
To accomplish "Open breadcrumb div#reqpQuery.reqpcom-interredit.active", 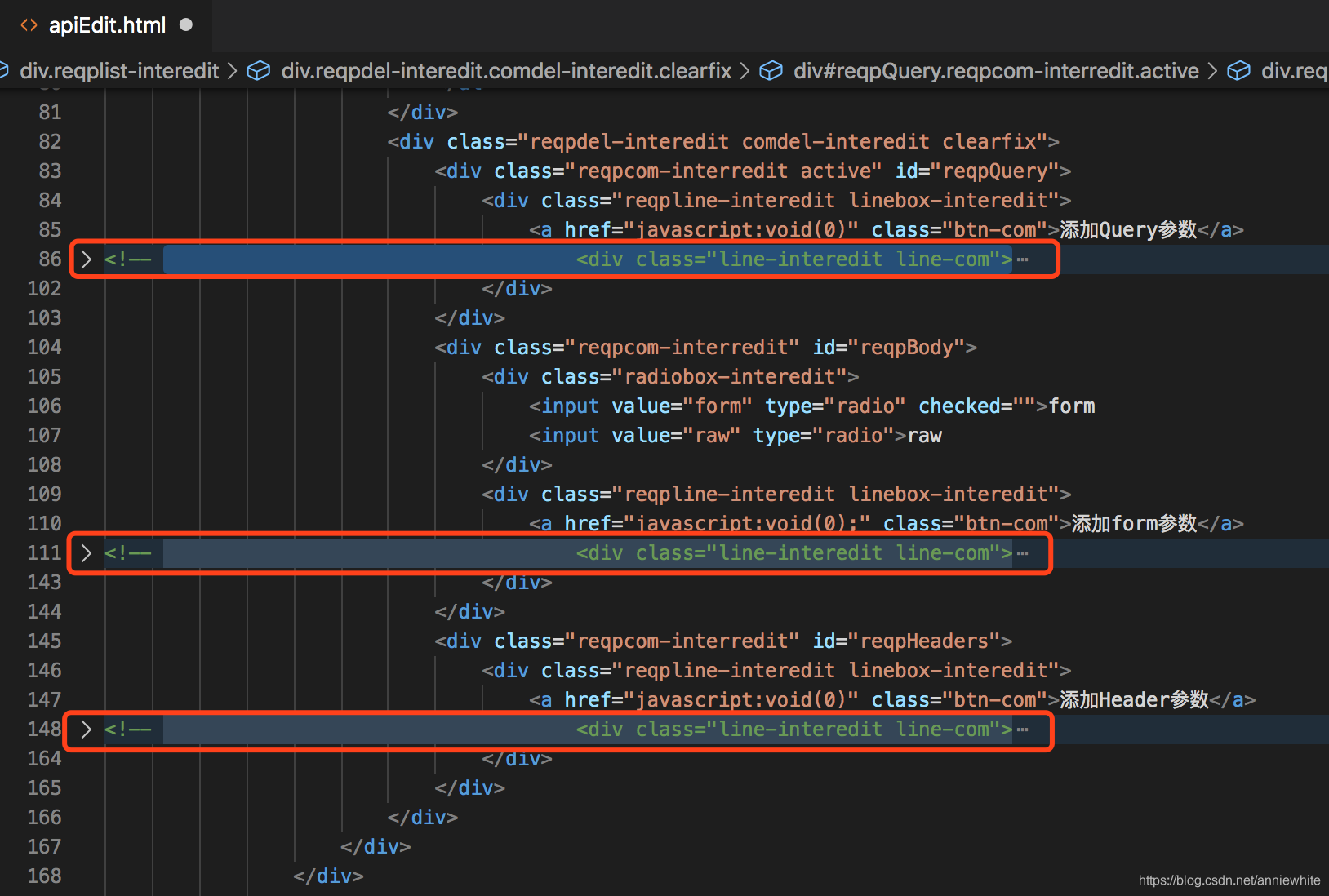I will tap(996, 71).
